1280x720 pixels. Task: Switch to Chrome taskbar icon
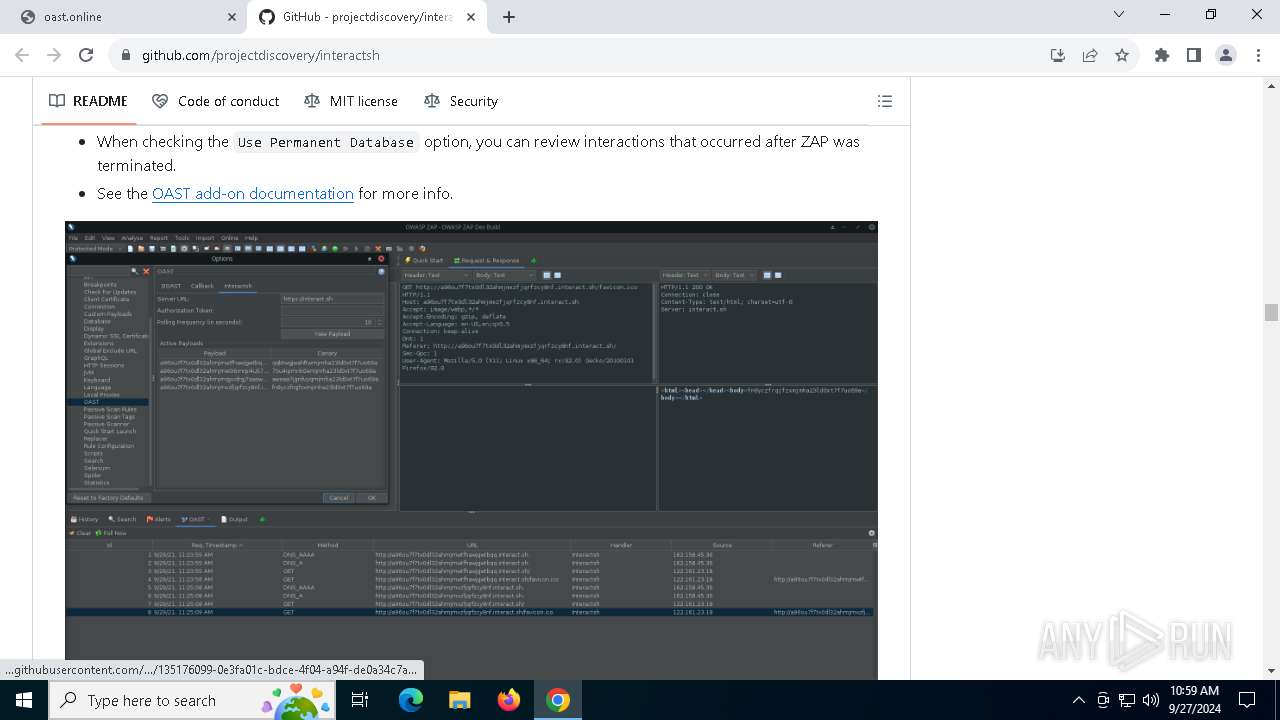[558, 700]
